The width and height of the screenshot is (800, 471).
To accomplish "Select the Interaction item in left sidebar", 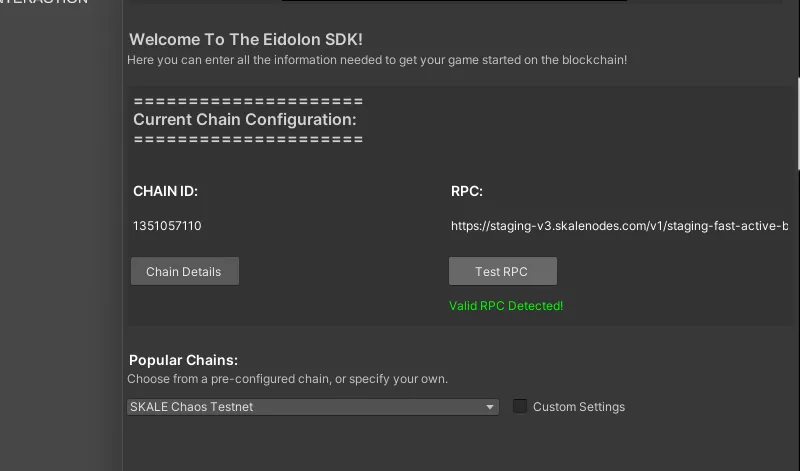I will (45, 3).
